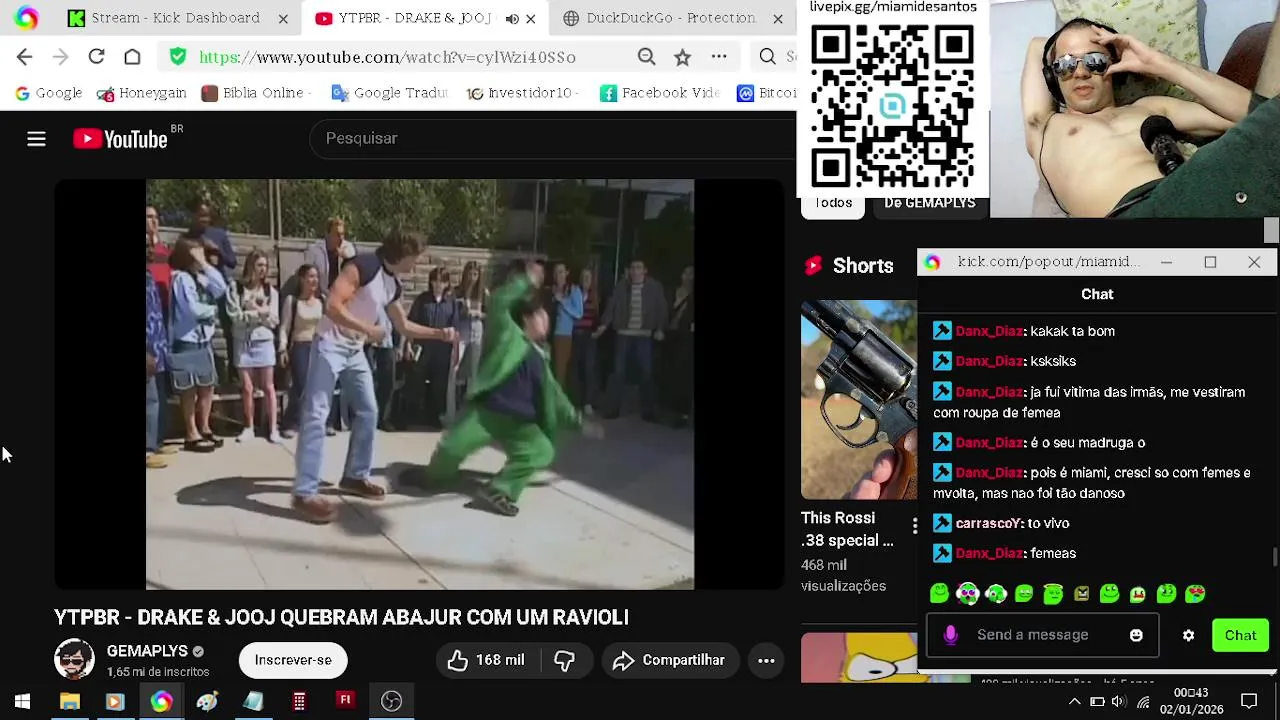Image resolution: width=1280 pixels, height=720 pixels.
Task: Click the Compartilhar share button
Action: [x=668, y=660]
